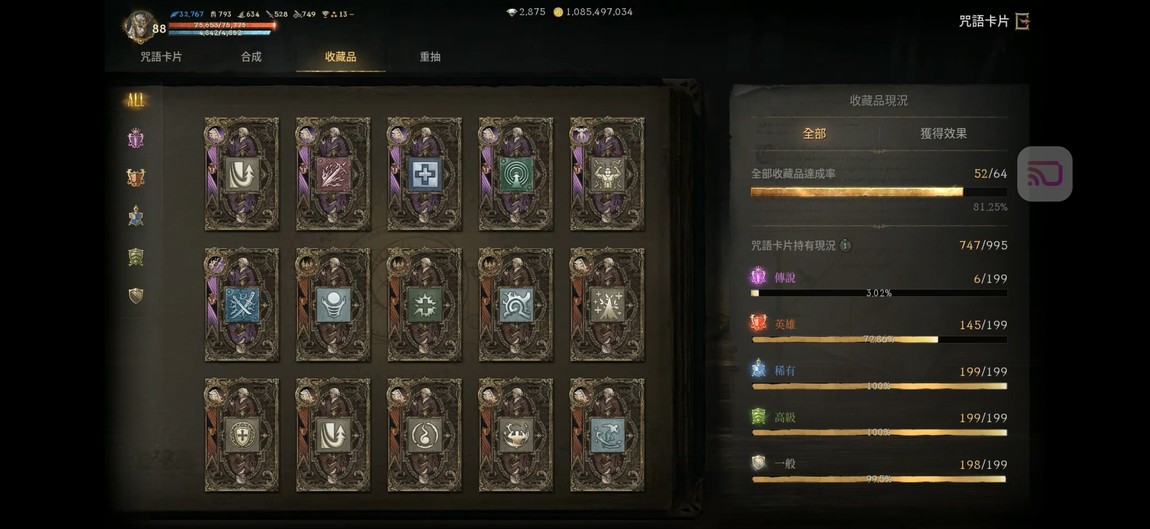This screenshot has height=529, width=1150.
Task: Select the crossed swords card
Action: pyautogui.click(x=242, y=304)
